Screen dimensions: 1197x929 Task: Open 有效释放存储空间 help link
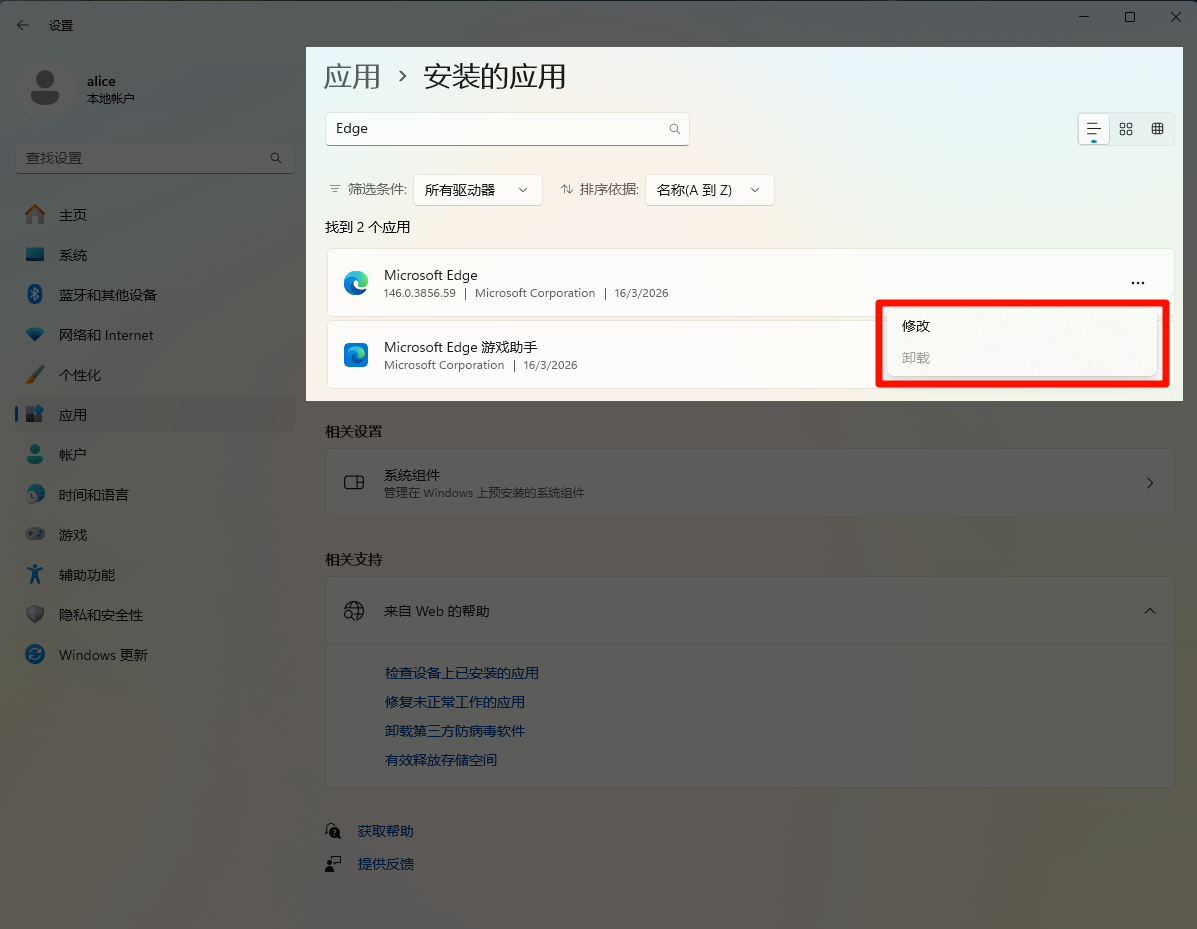coord(440,760)
